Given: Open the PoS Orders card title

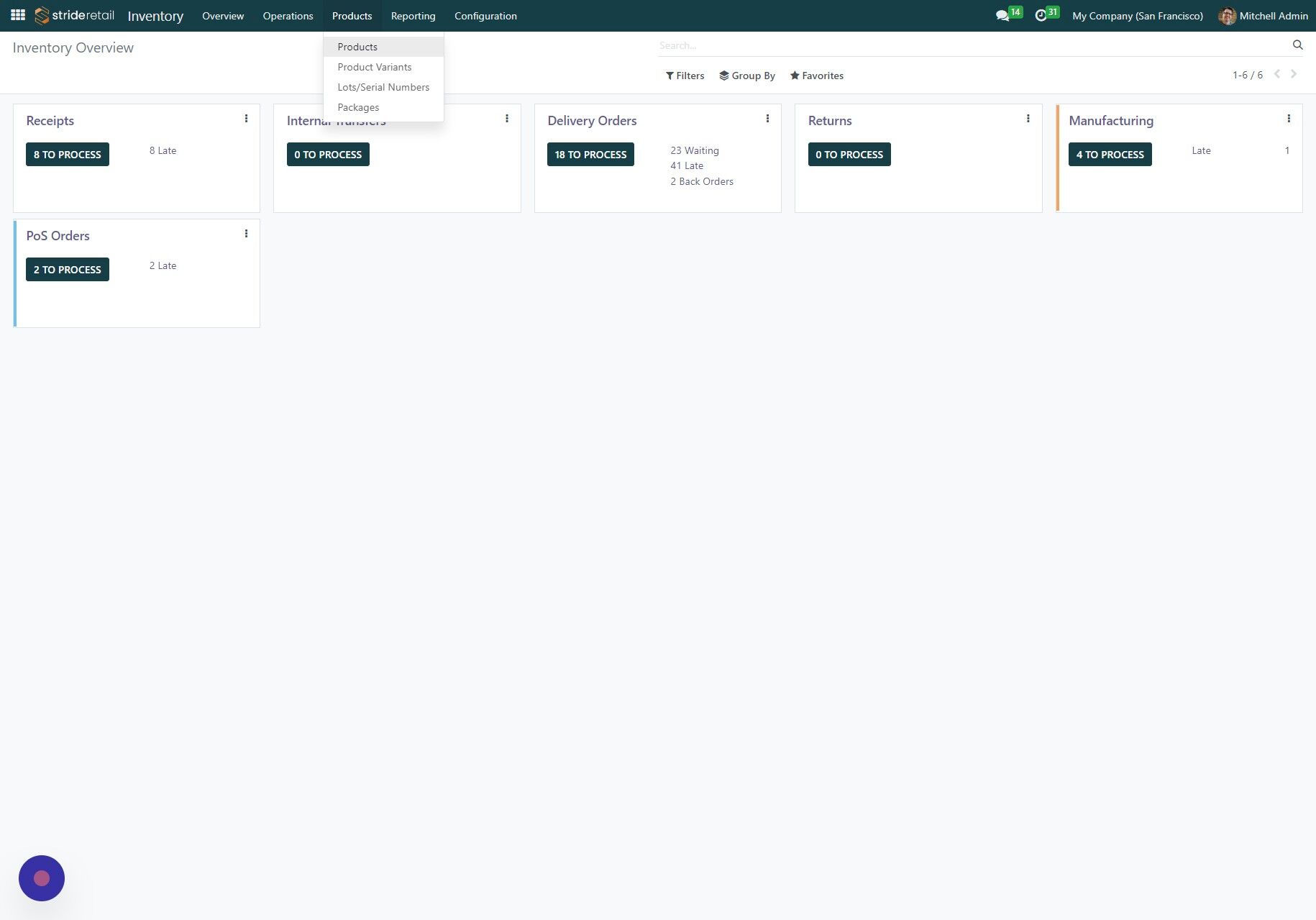Looking at the screenshot, I should [x=58, y=235].
